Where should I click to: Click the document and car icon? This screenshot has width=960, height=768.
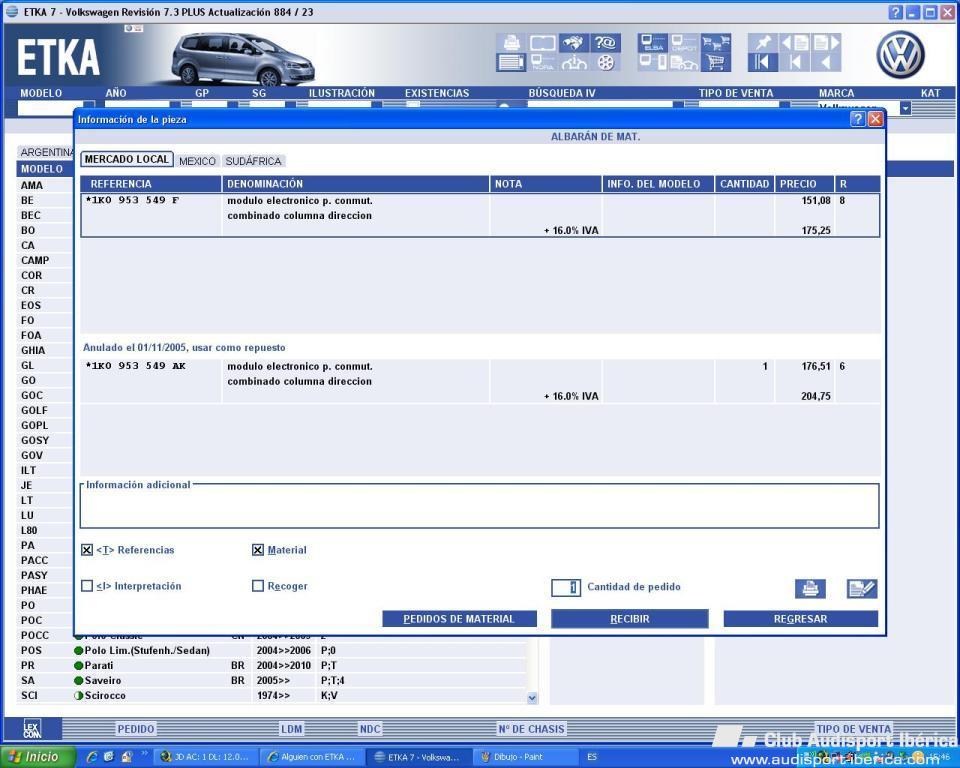pos(684,62)
